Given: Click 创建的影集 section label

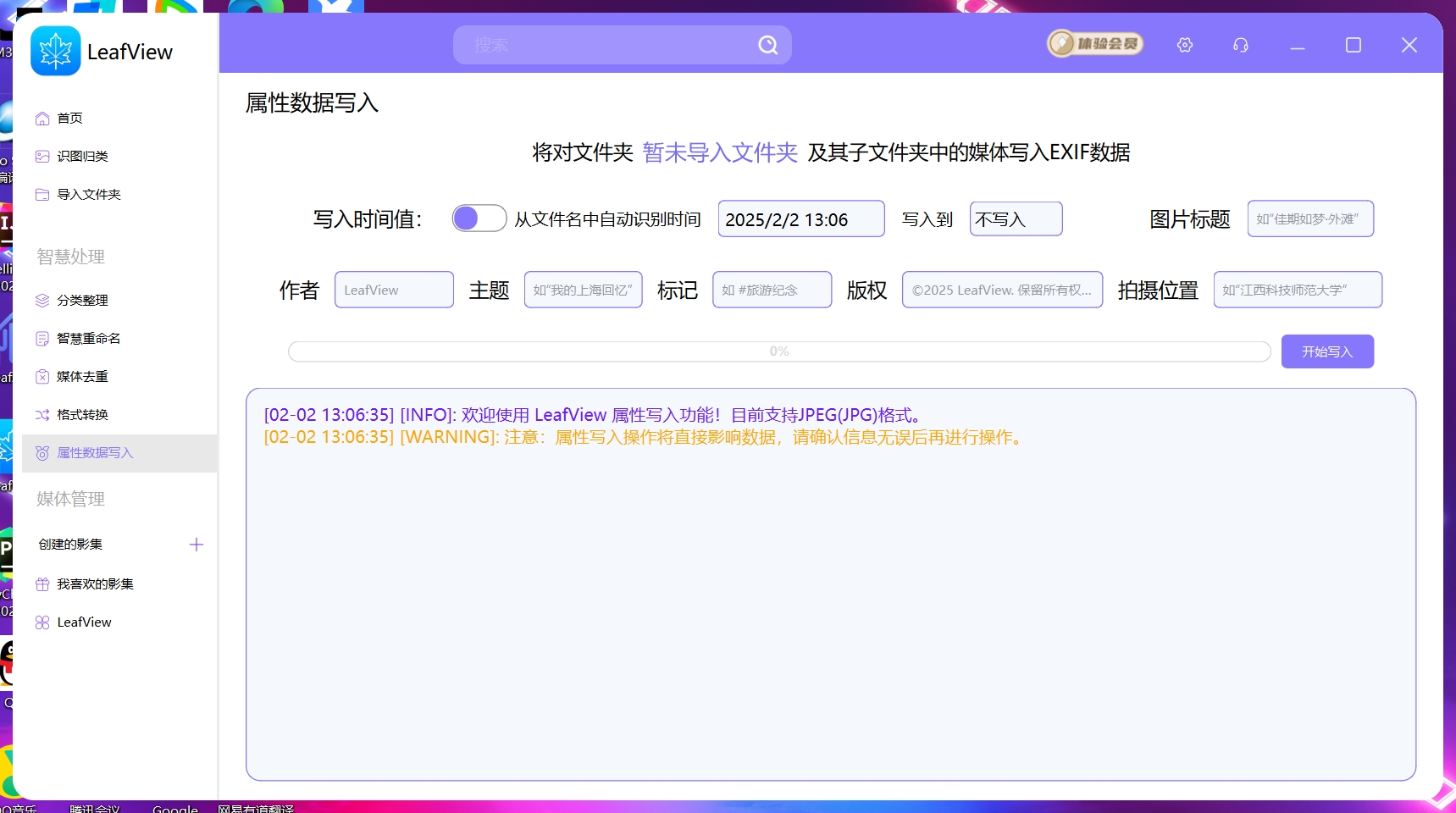Looking at the screenshot, I should point(70,545).
